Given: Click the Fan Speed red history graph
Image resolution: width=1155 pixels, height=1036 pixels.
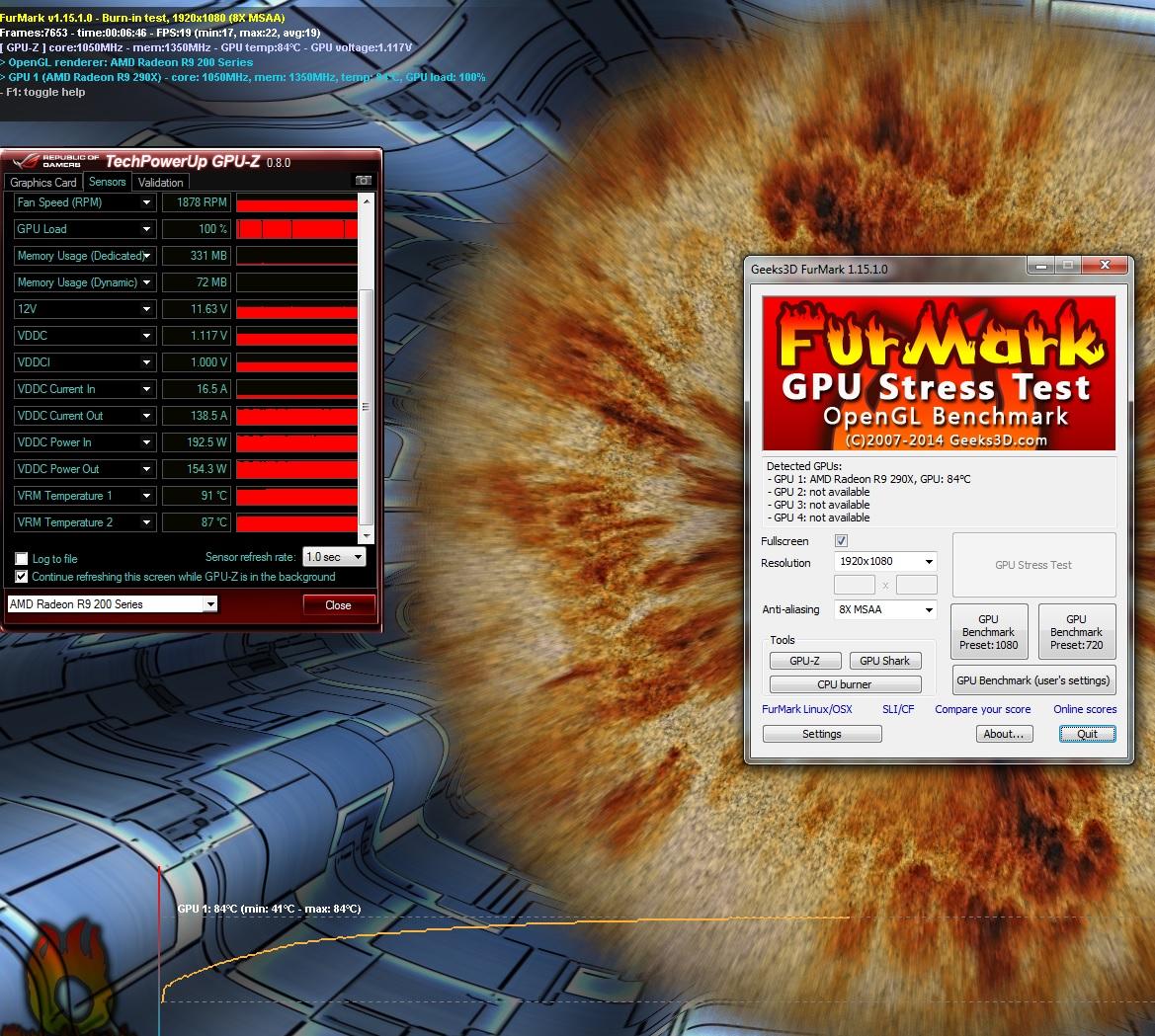Looking at the screenshot, I should pyautogui.click(x=296, y=202).
